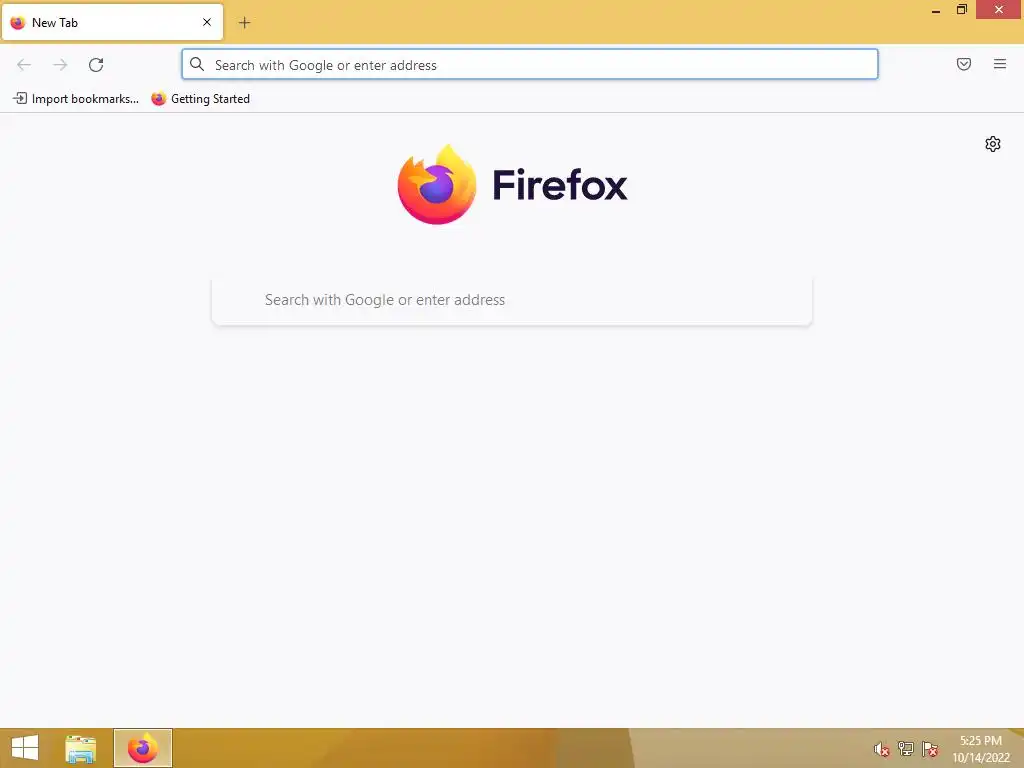
Task: Click the address bar search field
Action: click(530, 65)
